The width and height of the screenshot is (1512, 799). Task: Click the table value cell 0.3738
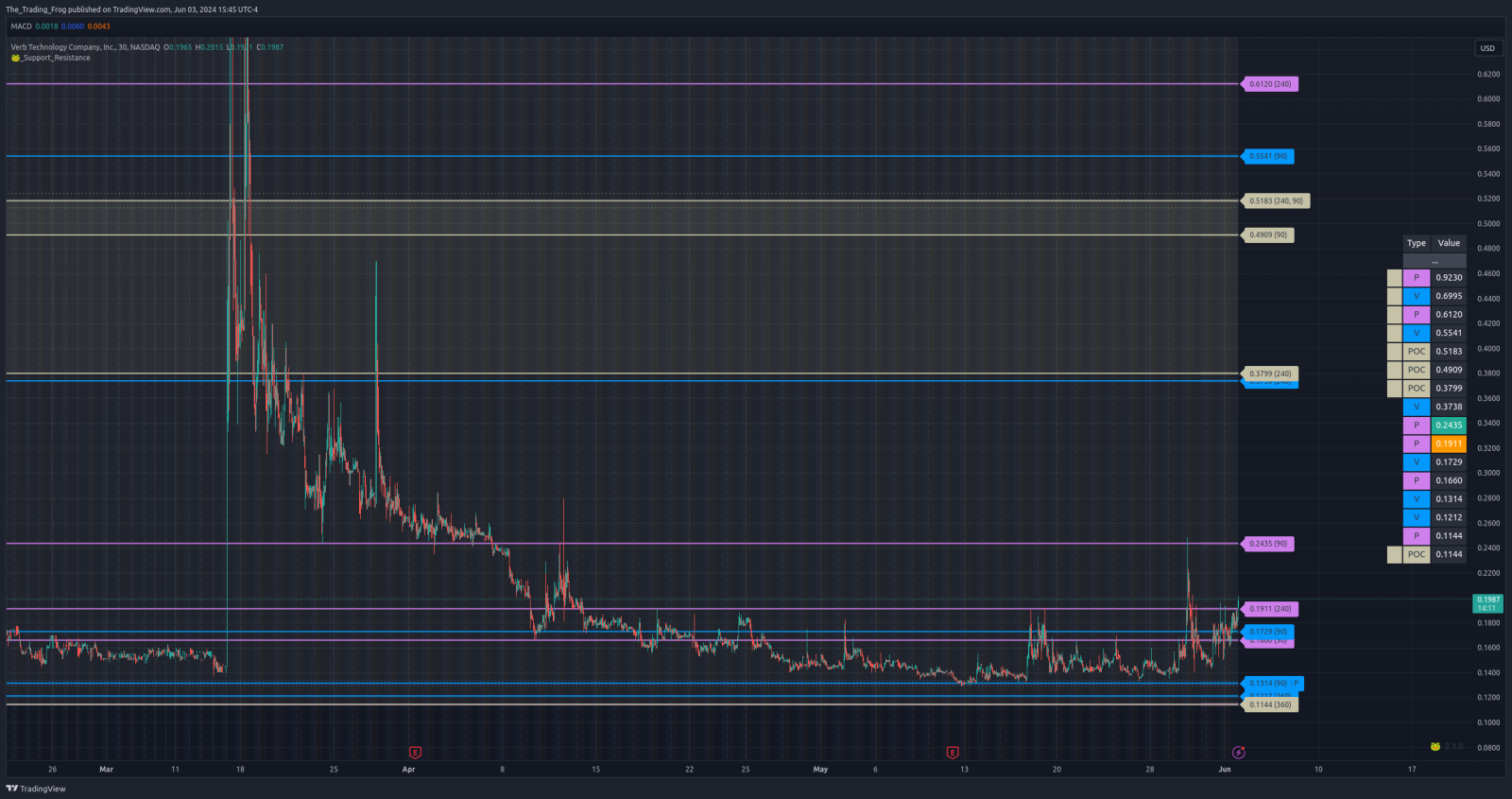[1449, 407]
